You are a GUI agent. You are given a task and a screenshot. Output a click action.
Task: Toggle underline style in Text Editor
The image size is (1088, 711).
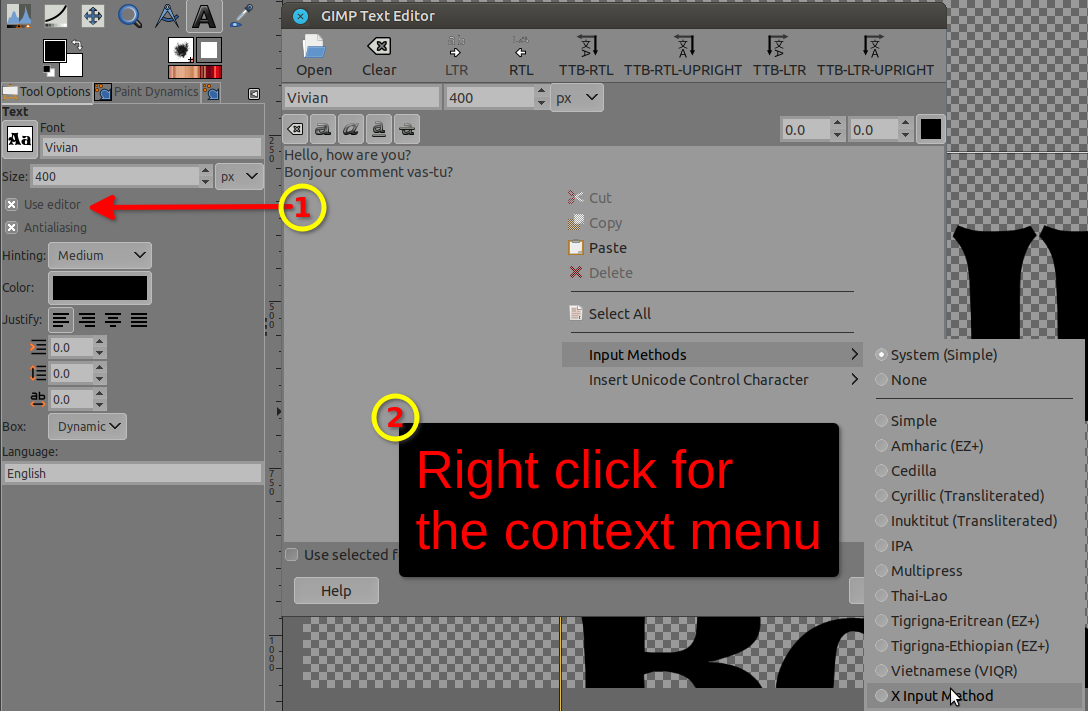coord(379,129)
